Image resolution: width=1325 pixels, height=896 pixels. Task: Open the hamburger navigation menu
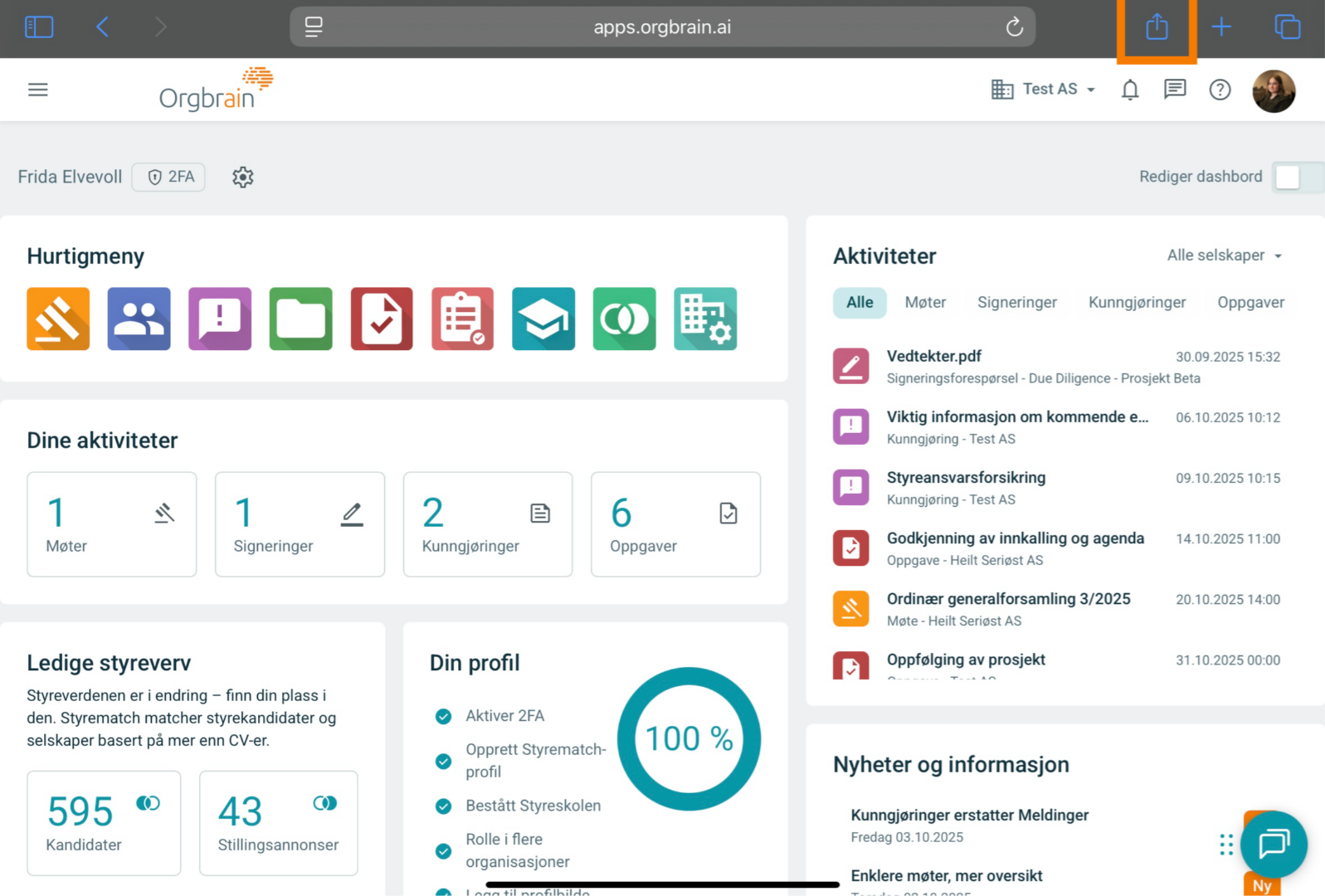pos(38,90)
